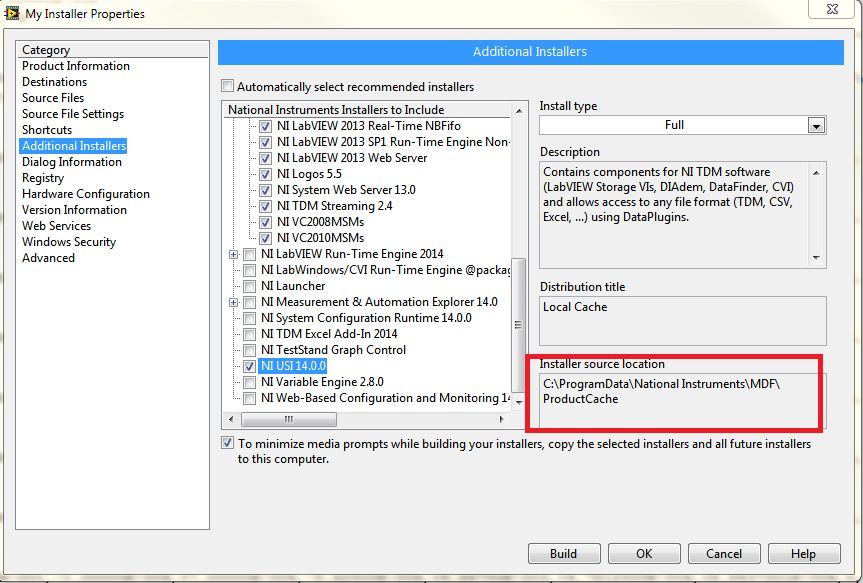
Task: Check NI Measurement & Automation Explorer 14.0
Action: tap(249, 302)
